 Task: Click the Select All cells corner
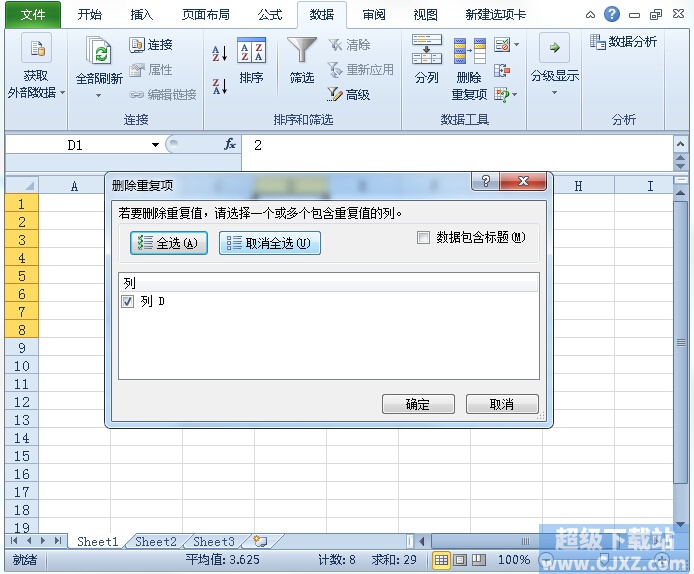[x=22, y=185]
